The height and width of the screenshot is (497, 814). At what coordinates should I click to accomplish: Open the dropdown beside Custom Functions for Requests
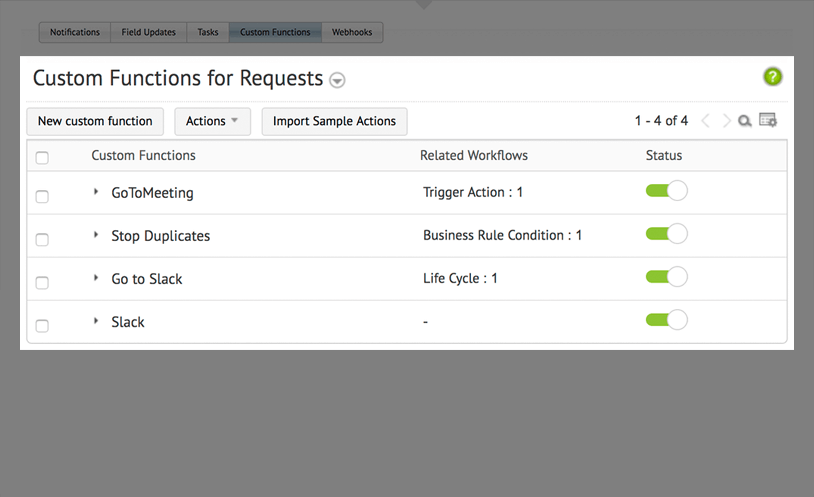pos(338,80)
